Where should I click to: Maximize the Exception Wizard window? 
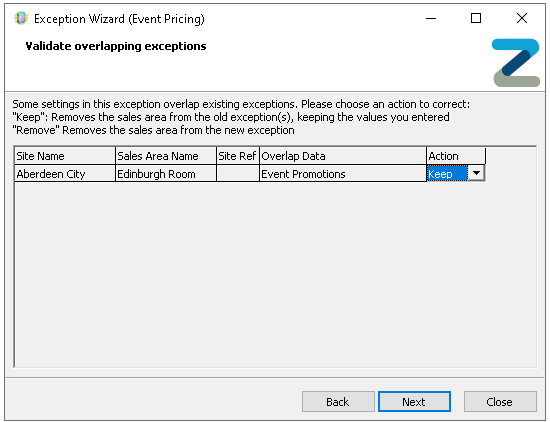point(476,18)
